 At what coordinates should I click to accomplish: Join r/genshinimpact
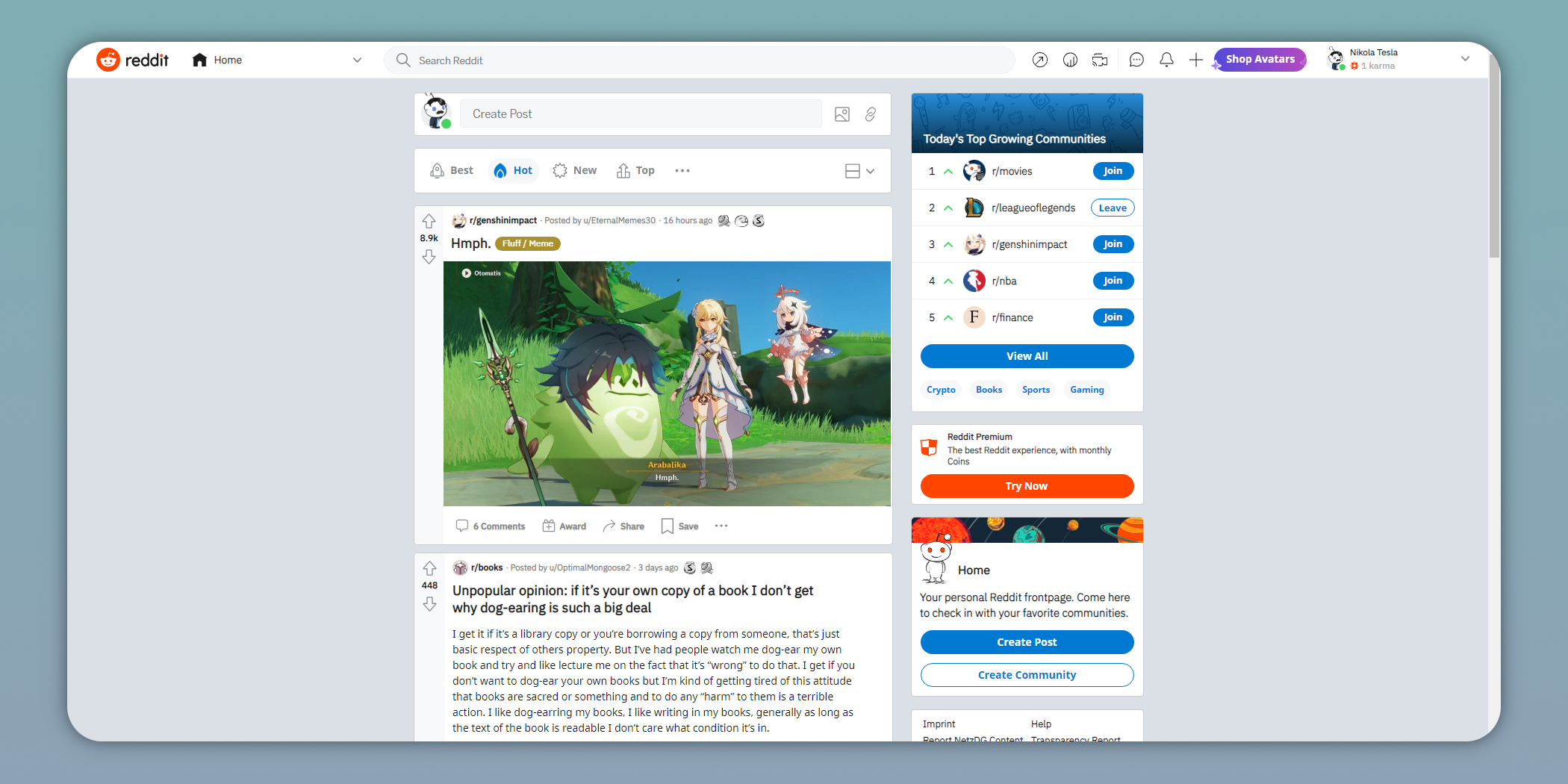pos(1113,244)
